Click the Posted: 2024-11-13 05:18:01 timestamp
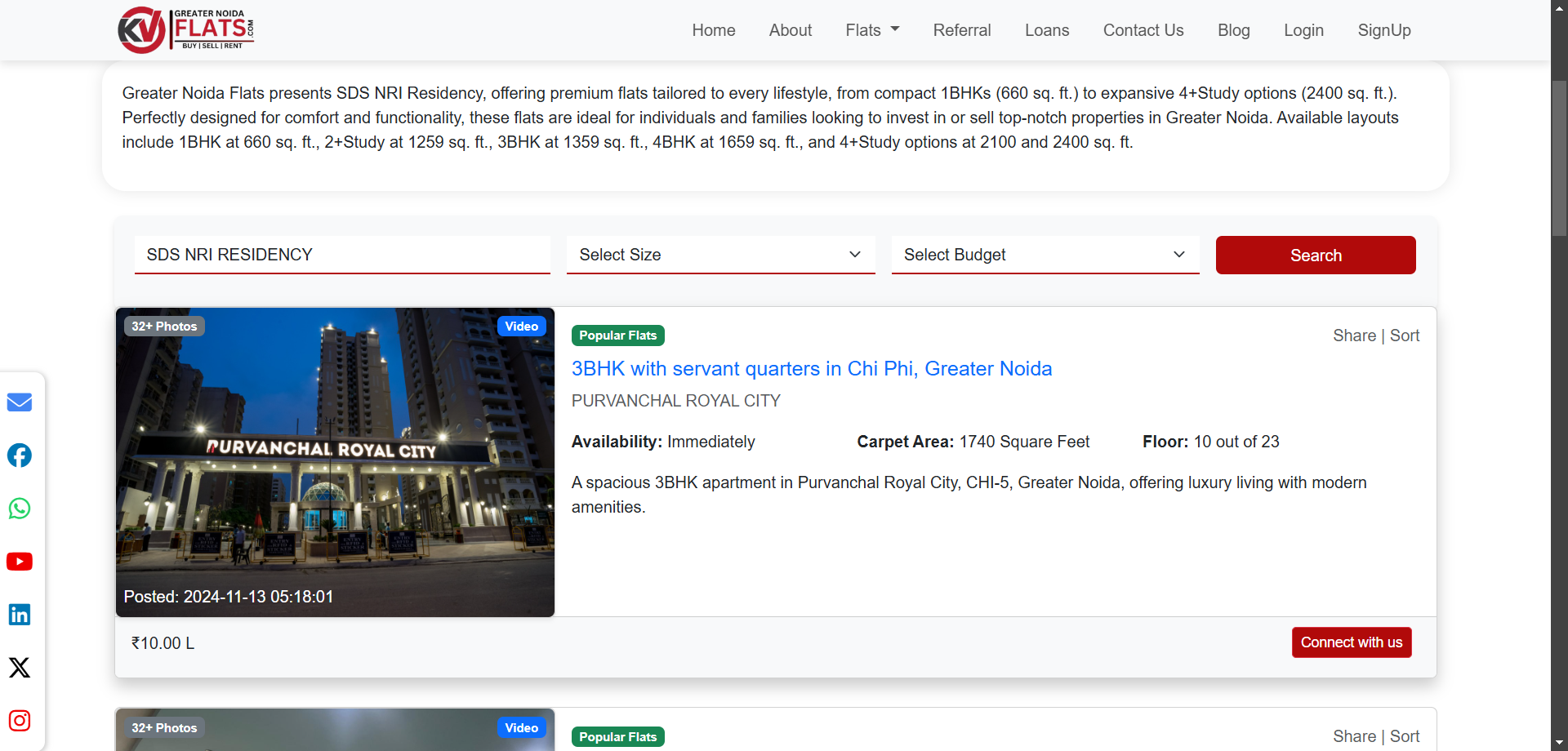1568x751 pixels. pyautogui.click(x=229, y=597)
